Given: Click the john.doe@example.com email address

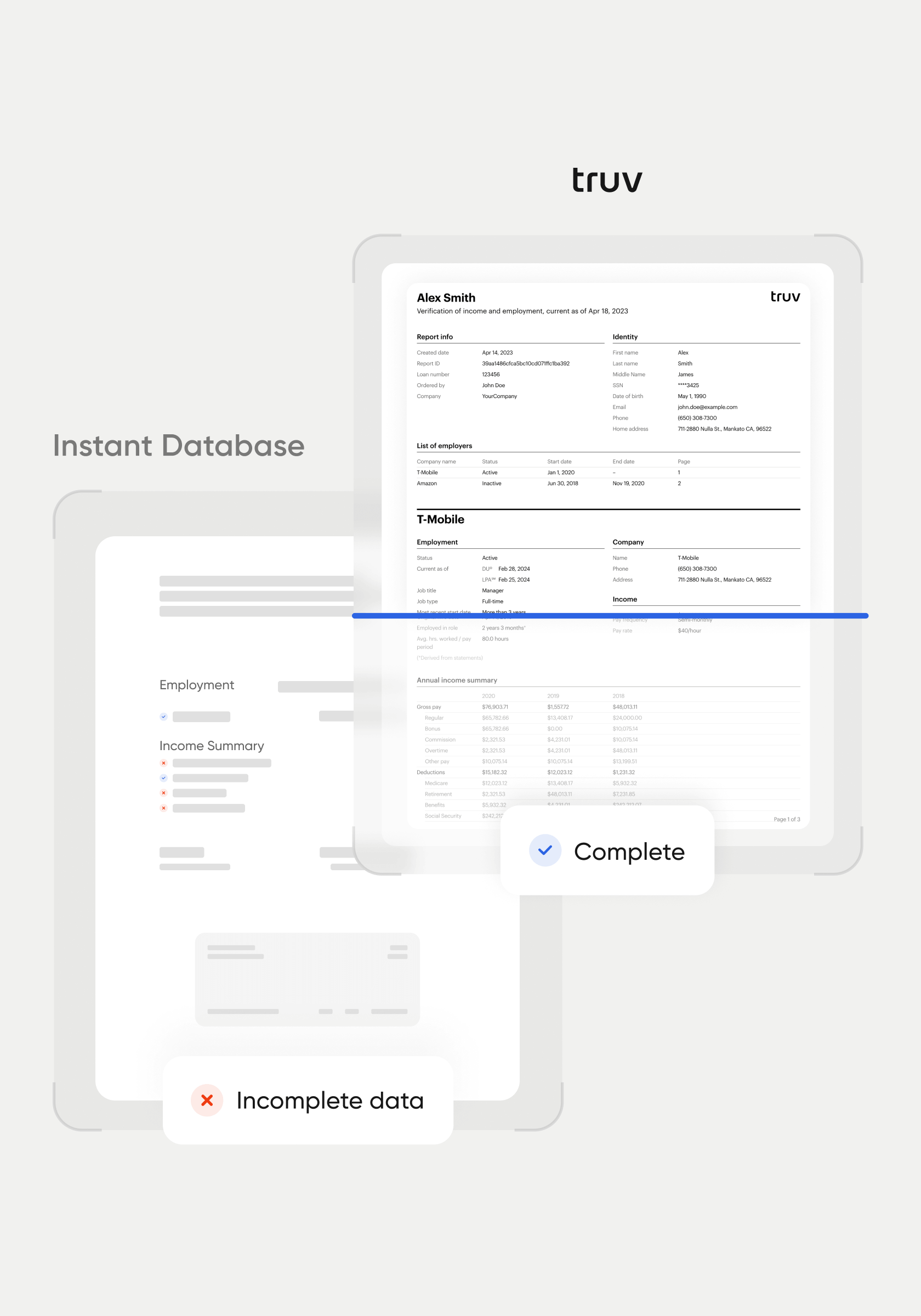Looking at the screenshot, I should click(x=707, y=407).
